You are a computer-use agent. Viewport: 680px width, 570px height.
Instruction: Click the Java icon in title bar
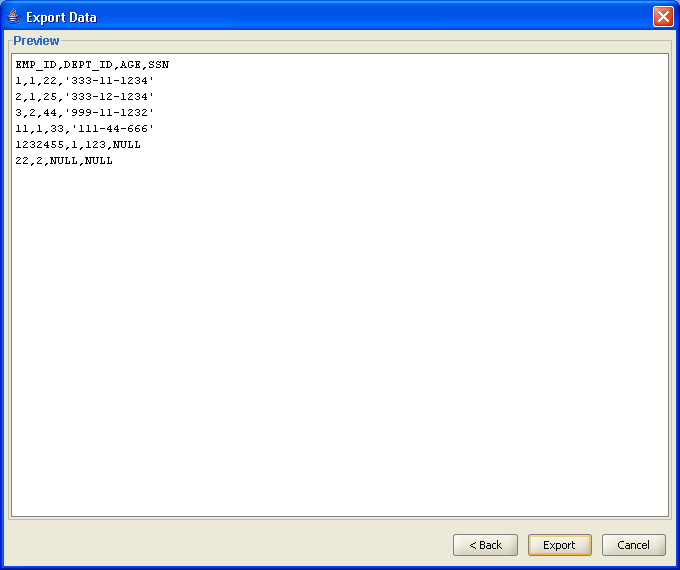pos(14,17)
